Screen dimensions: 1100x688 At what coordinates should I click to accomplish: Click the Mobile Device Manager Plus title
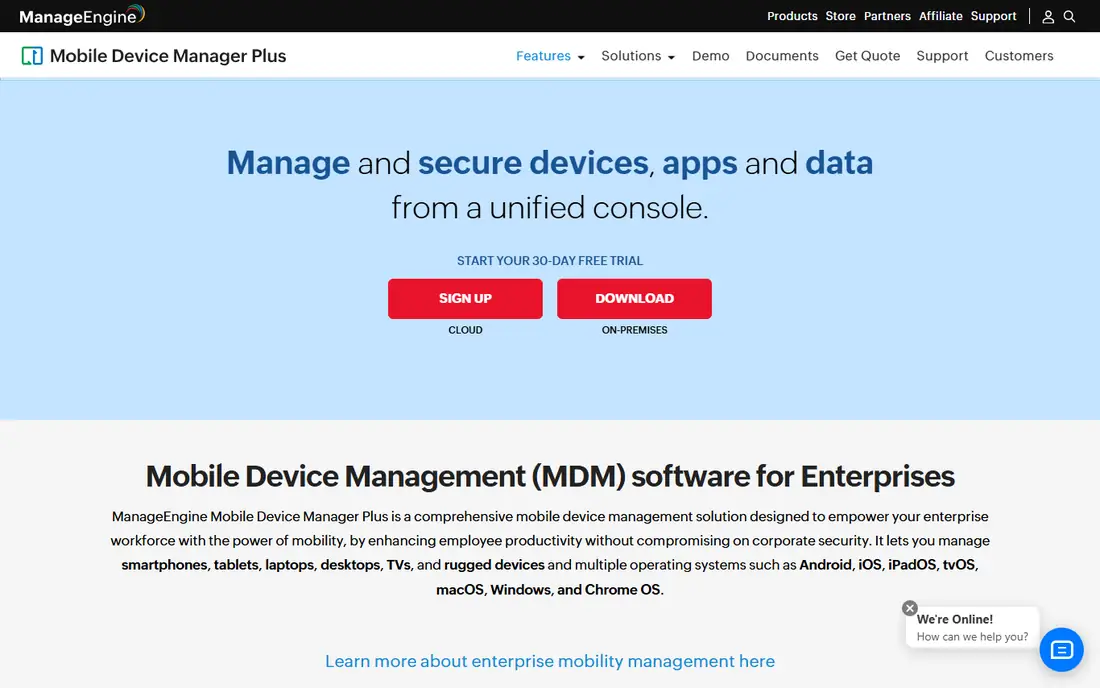tap(168, 55)
